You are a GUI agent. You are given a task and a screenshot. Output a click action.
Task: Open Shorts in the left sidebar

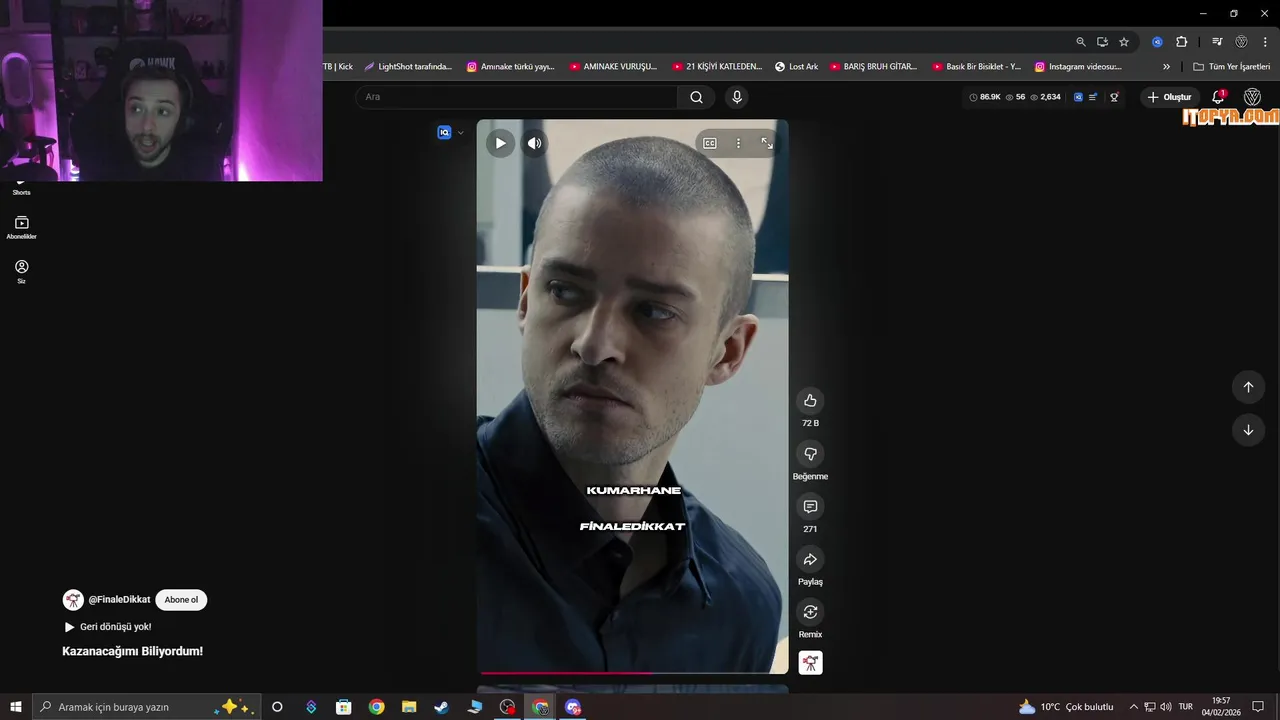[21, 187]
